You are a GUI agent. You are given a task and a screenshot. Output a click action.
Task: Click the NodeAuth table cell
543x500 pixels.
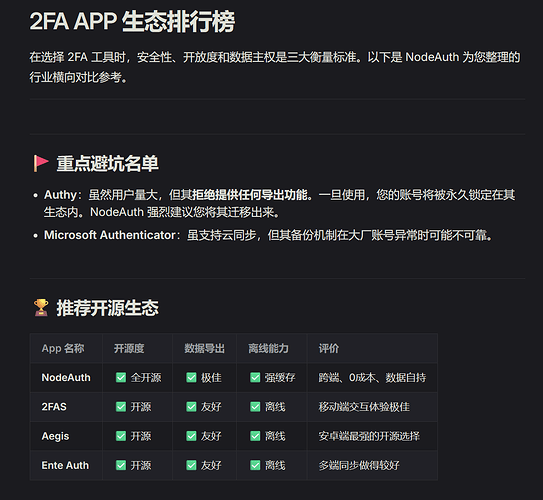[x=66, y=377]
